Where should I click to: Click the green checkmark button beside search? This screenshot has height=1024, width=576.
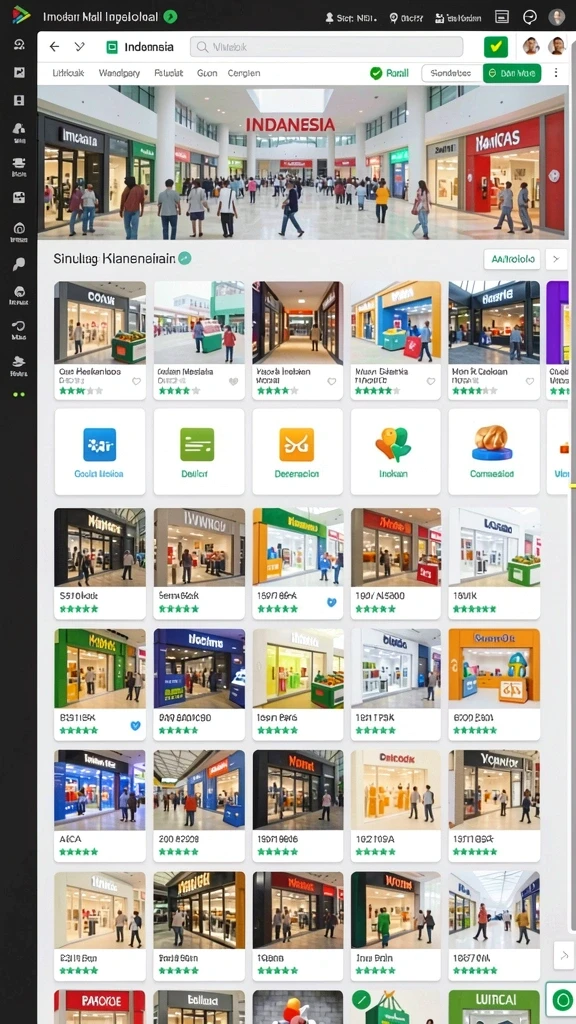point(496,46)
